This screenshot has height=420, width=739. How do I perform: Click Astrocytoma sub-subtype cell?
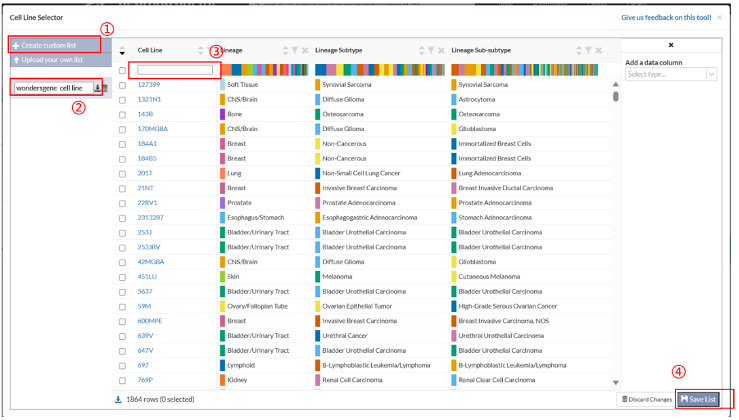(476, 99)
